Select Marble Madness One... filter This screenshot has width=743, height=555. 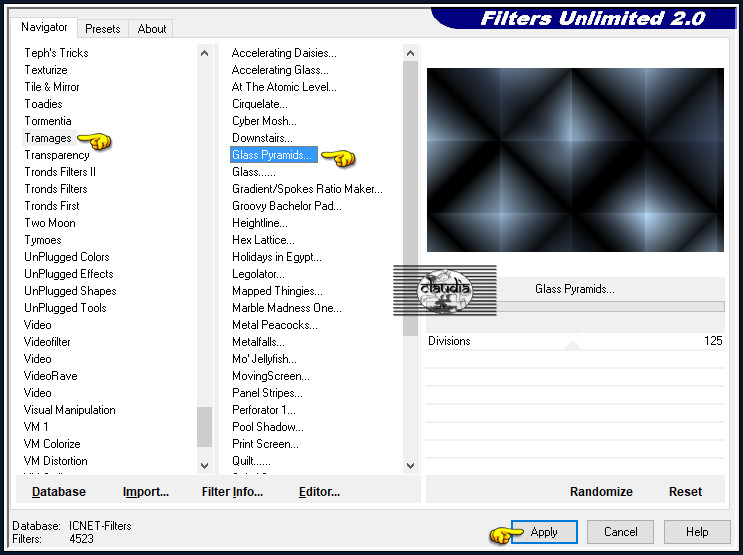click(x=287, y=308)
